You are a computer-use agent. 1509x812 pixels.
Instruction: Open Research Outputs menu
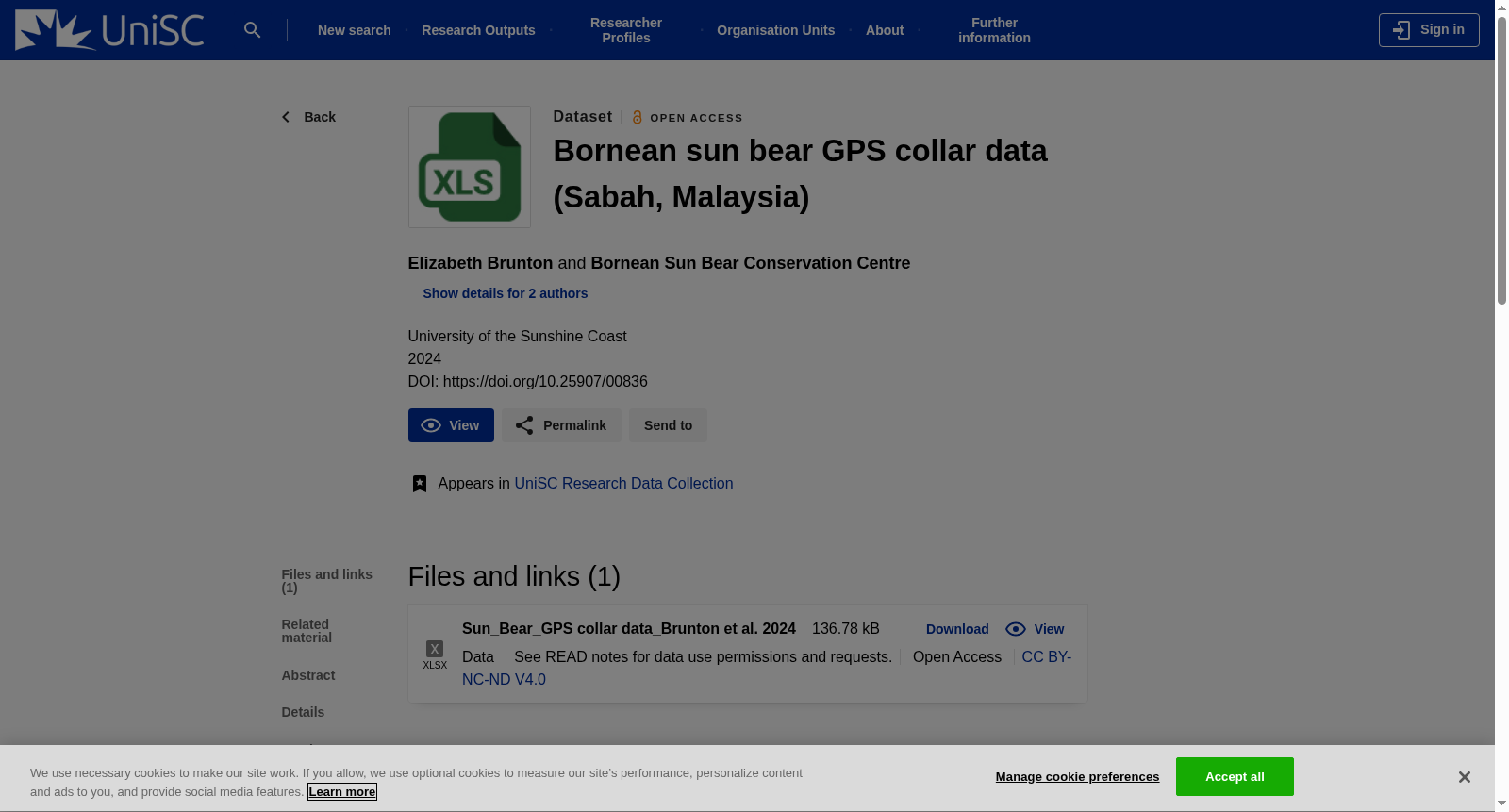(x=478, y=30)
